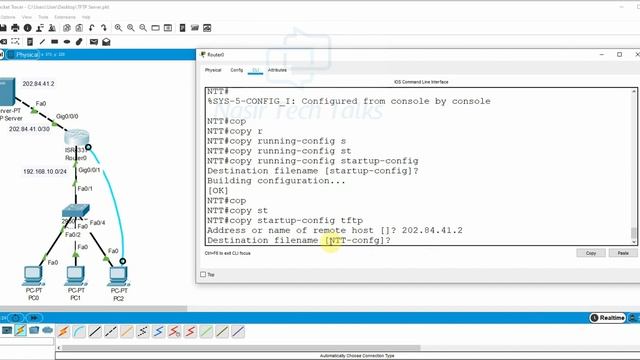Pick the purple USB cable
The height and width of the screenshot is (360, 640).
pos(238,331)
